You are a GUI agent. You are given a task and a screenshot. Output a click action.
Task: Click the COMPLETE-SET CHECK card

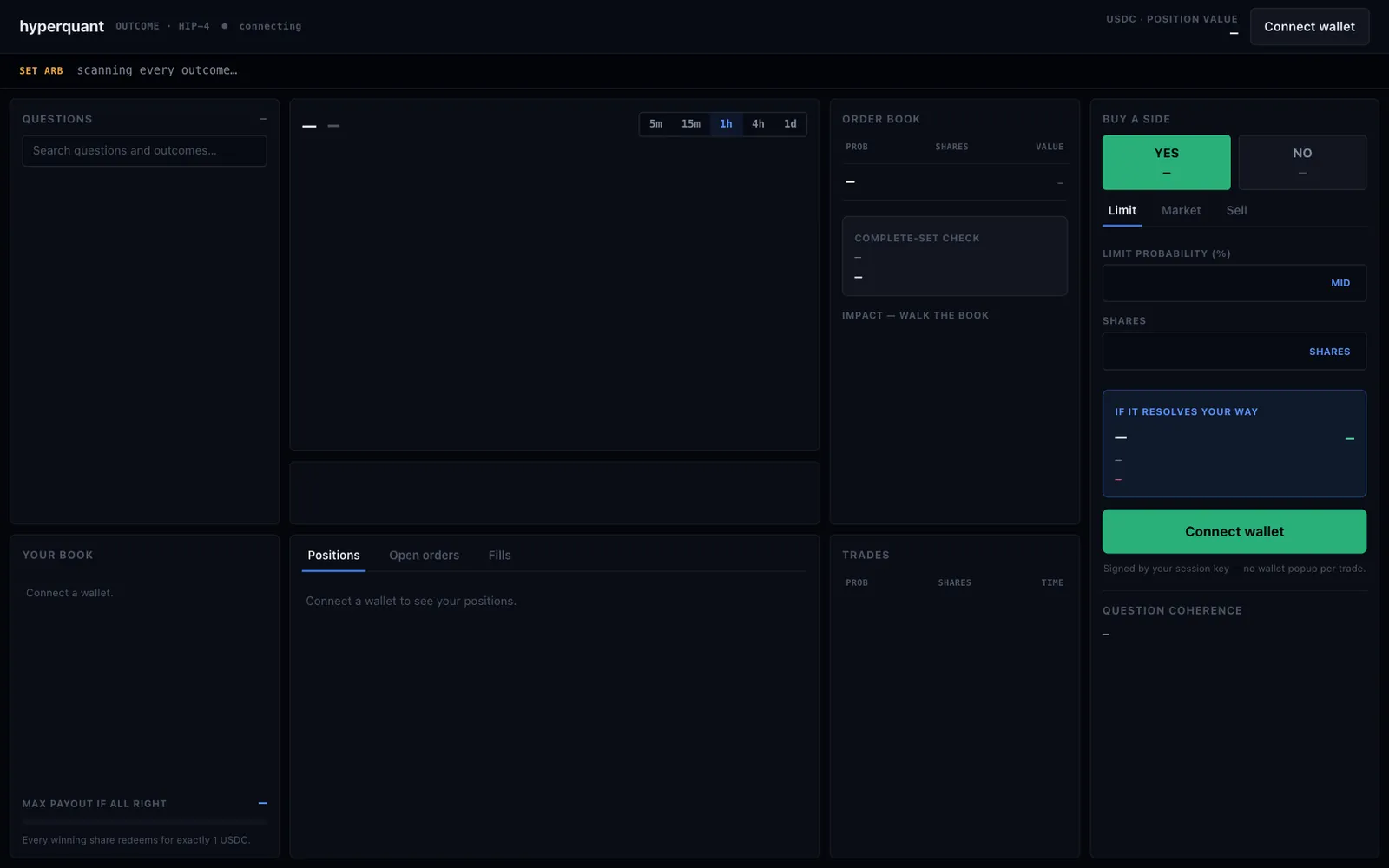pyautogui.click(x=954, y=256)
